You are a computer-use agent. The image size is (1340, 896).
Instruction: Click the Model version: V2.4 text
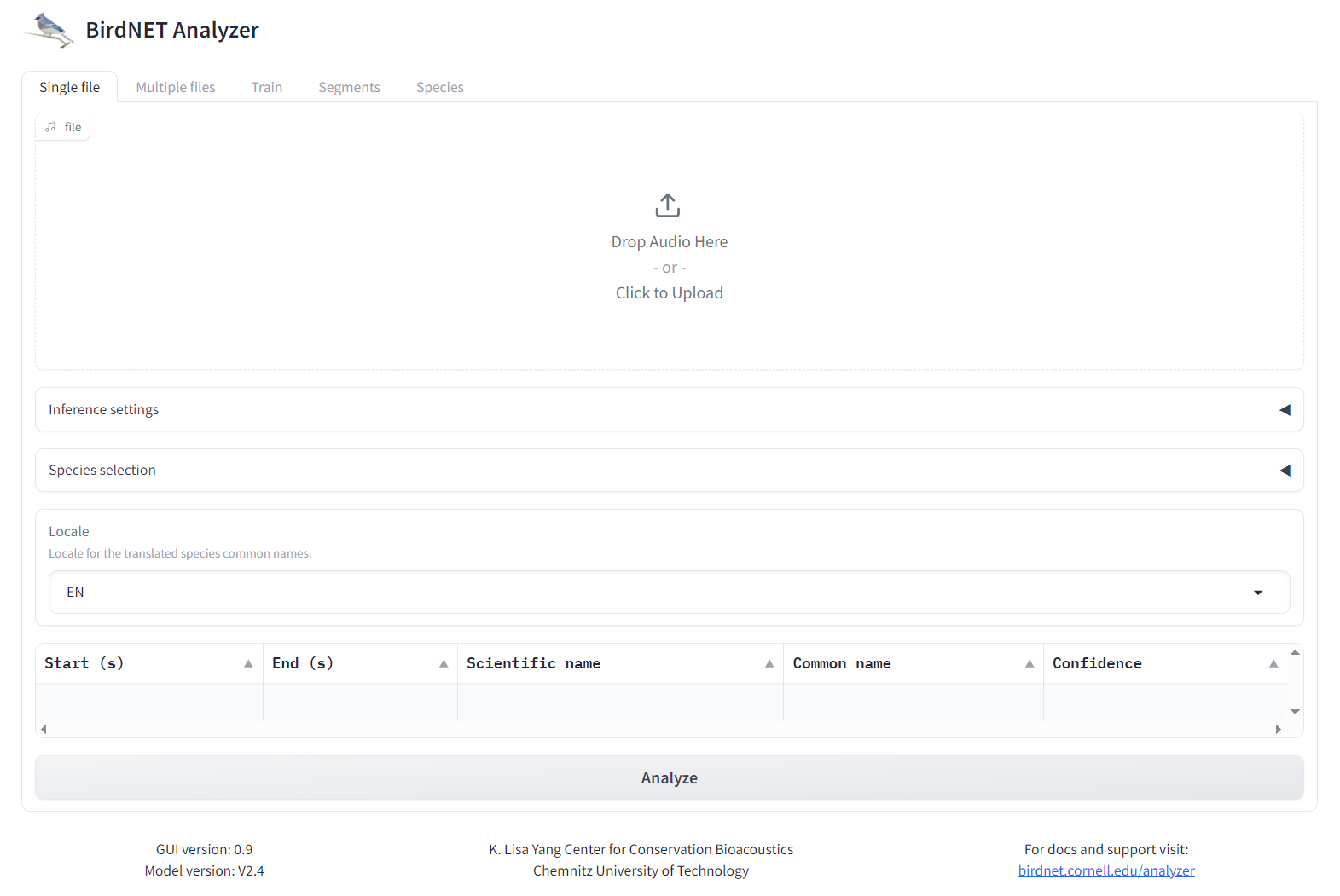pos(204,870)
